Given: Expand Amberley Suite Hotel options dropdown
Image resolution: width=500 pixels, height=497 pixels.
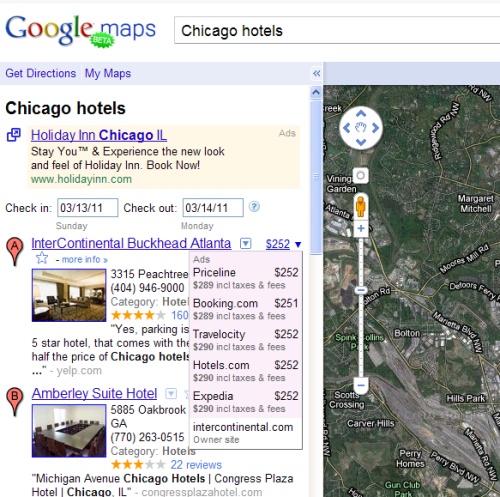Looking at the screenshot, I should [171, 394].
